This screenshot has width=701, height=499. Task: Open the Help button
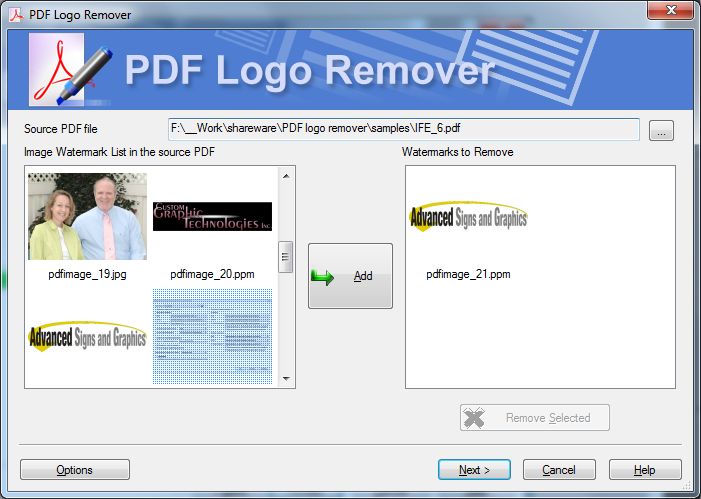pyautogui.click(x=645, y=470)
